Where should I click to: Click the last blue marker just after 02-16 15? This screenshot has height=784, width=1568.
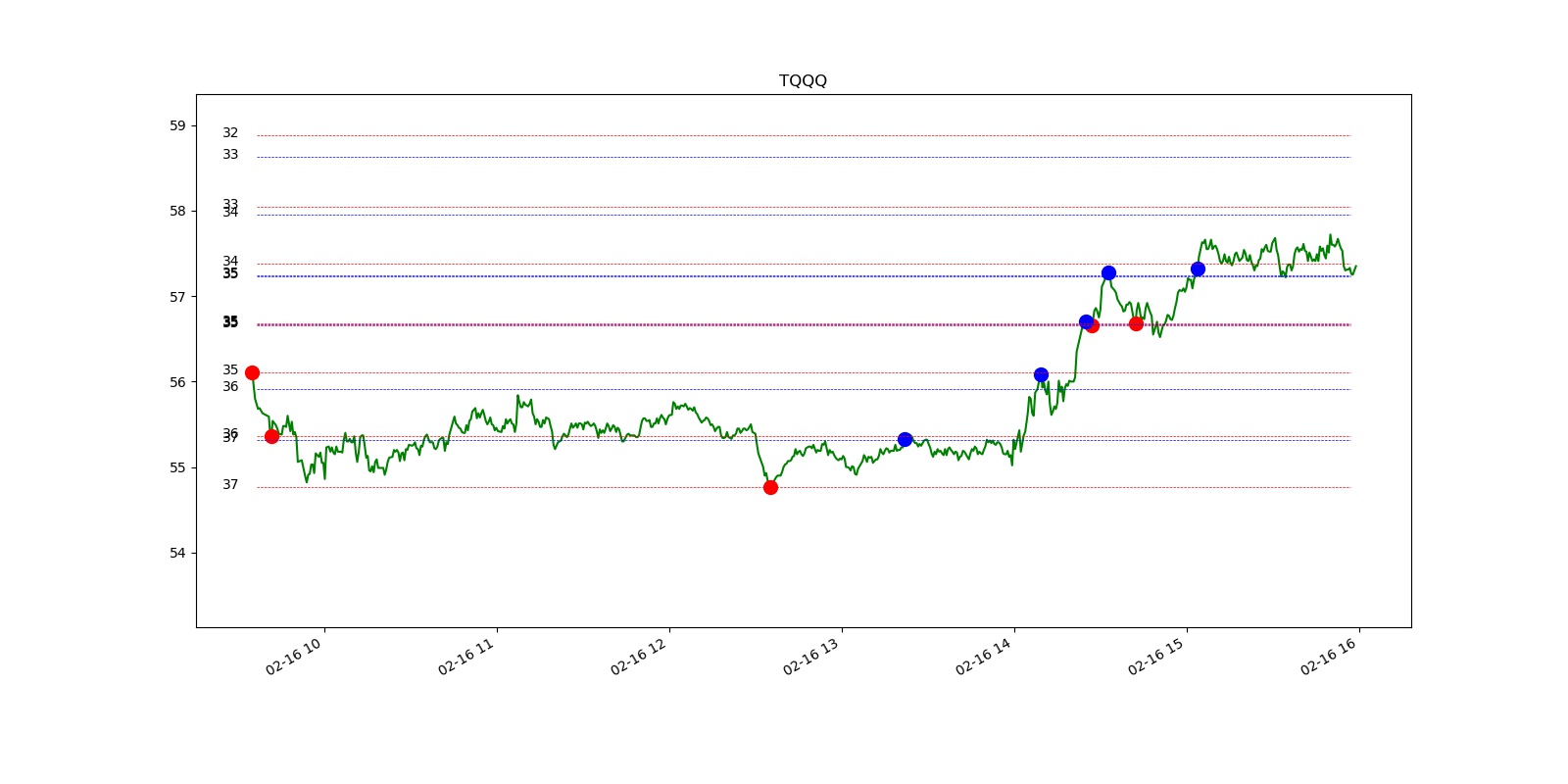click(1198, 269)
